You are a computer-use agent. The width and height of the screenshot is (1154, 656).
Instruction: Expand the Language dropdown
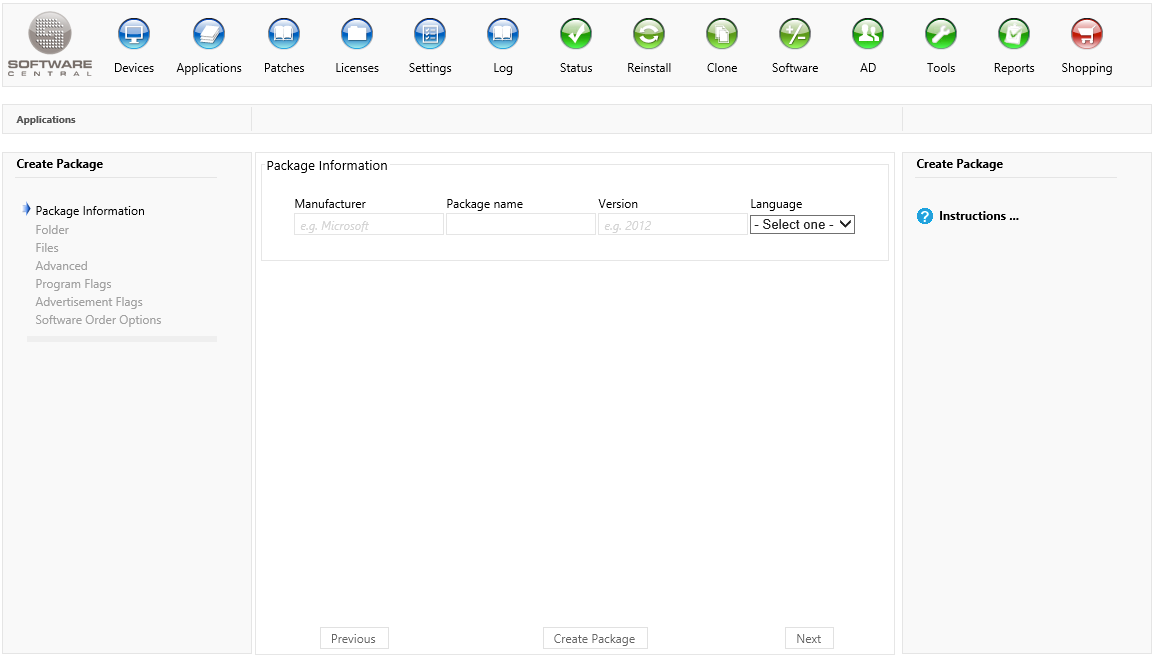802,225
